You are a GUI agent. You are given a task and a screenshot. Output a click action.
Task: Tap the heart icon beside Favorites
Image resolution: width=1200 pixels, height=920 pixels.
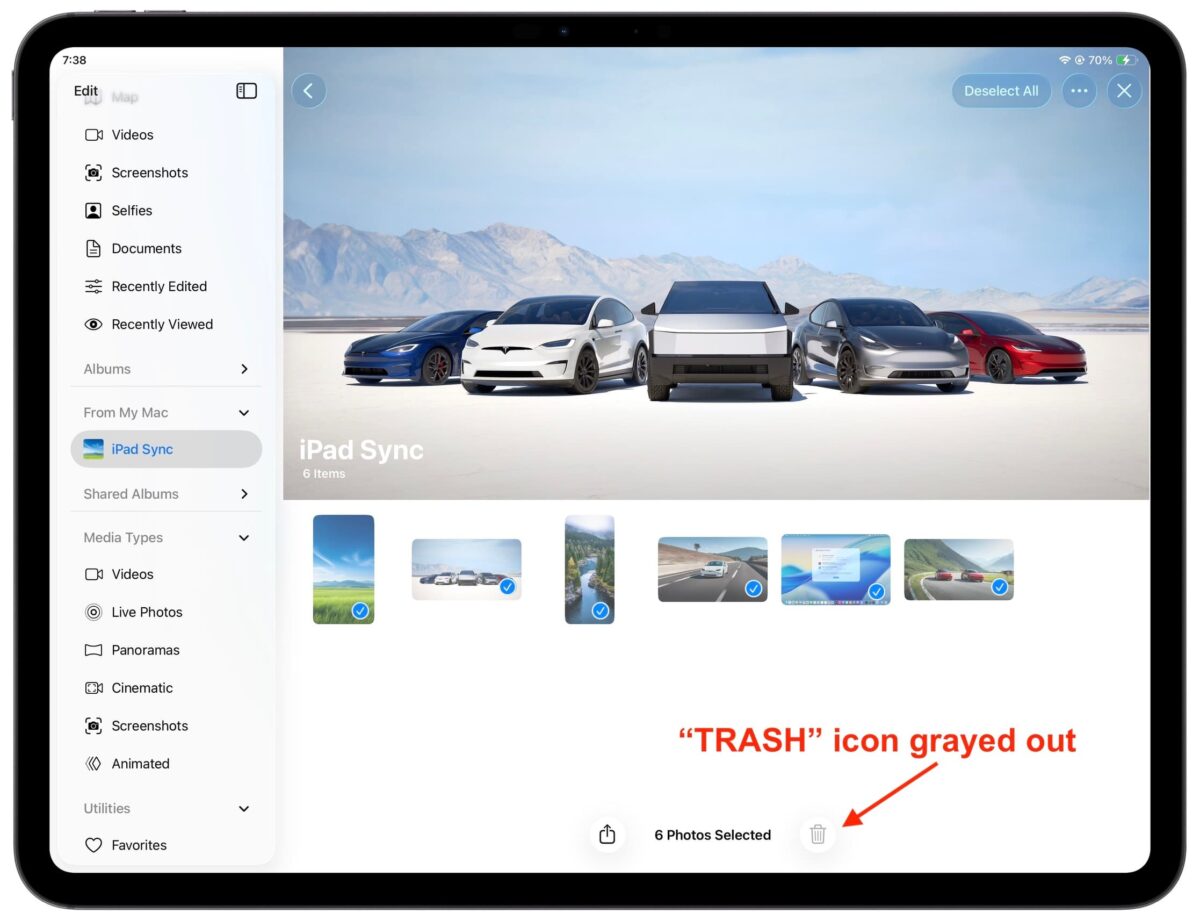point(94,846)
